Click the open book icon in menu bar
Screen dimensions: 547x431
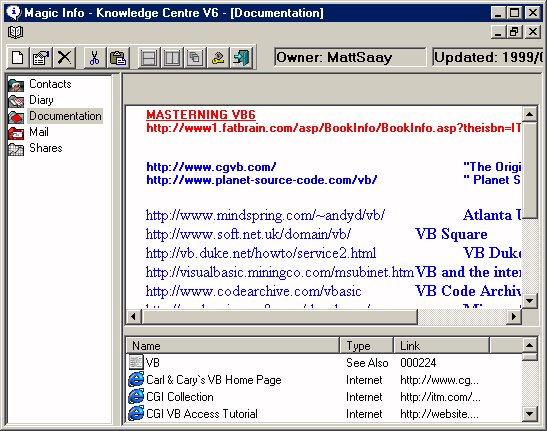[x=15, y=32]
